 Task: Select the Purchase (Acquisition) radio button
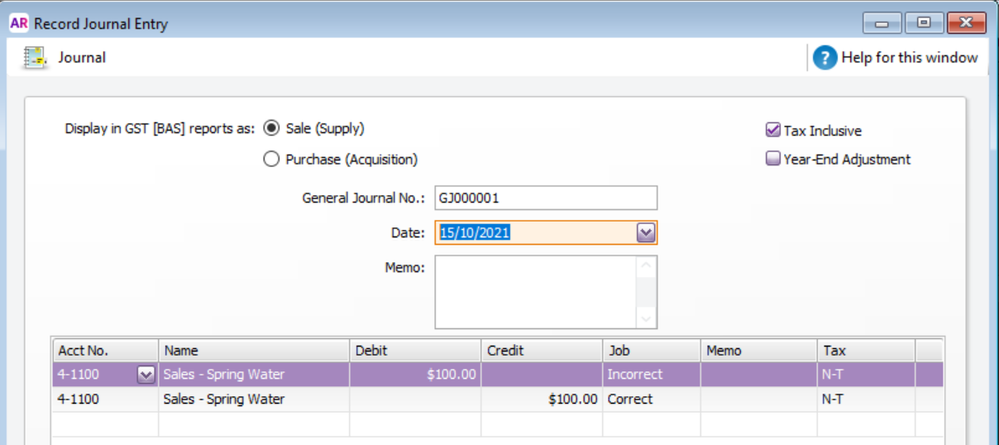[271, 159]
